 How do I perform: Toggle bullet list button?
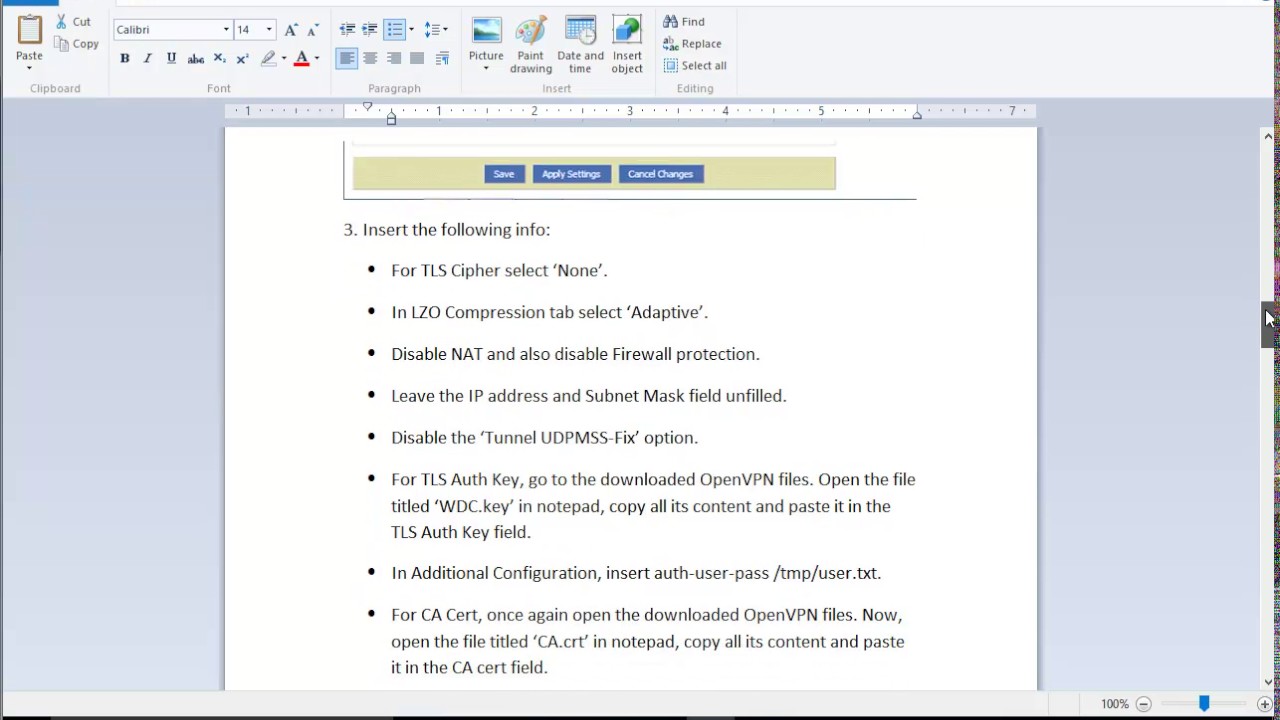coord(395,30)
